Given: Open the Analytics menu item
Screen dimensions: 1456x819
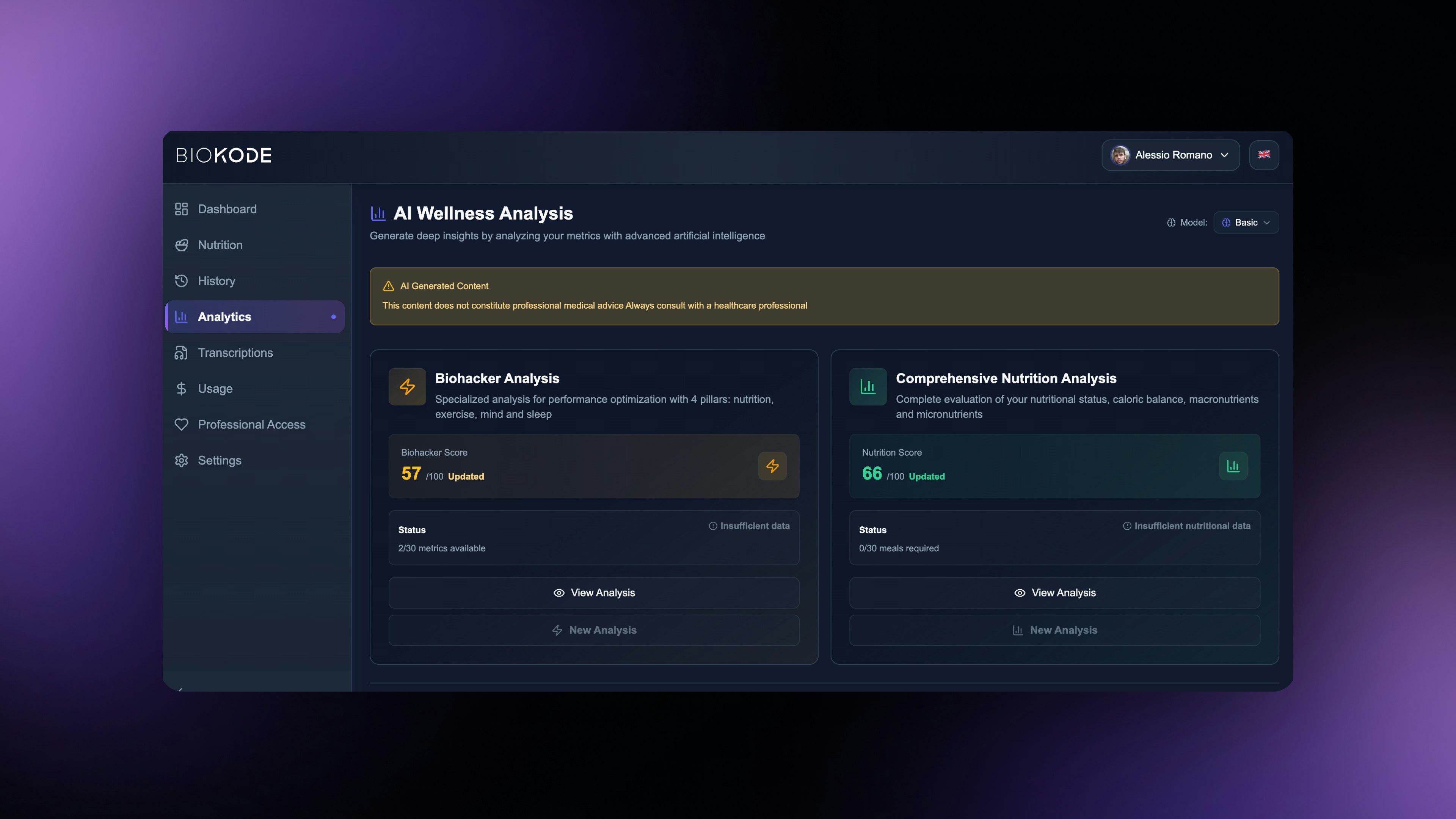Looking at the screenshot, I should [x=255, y=317].
